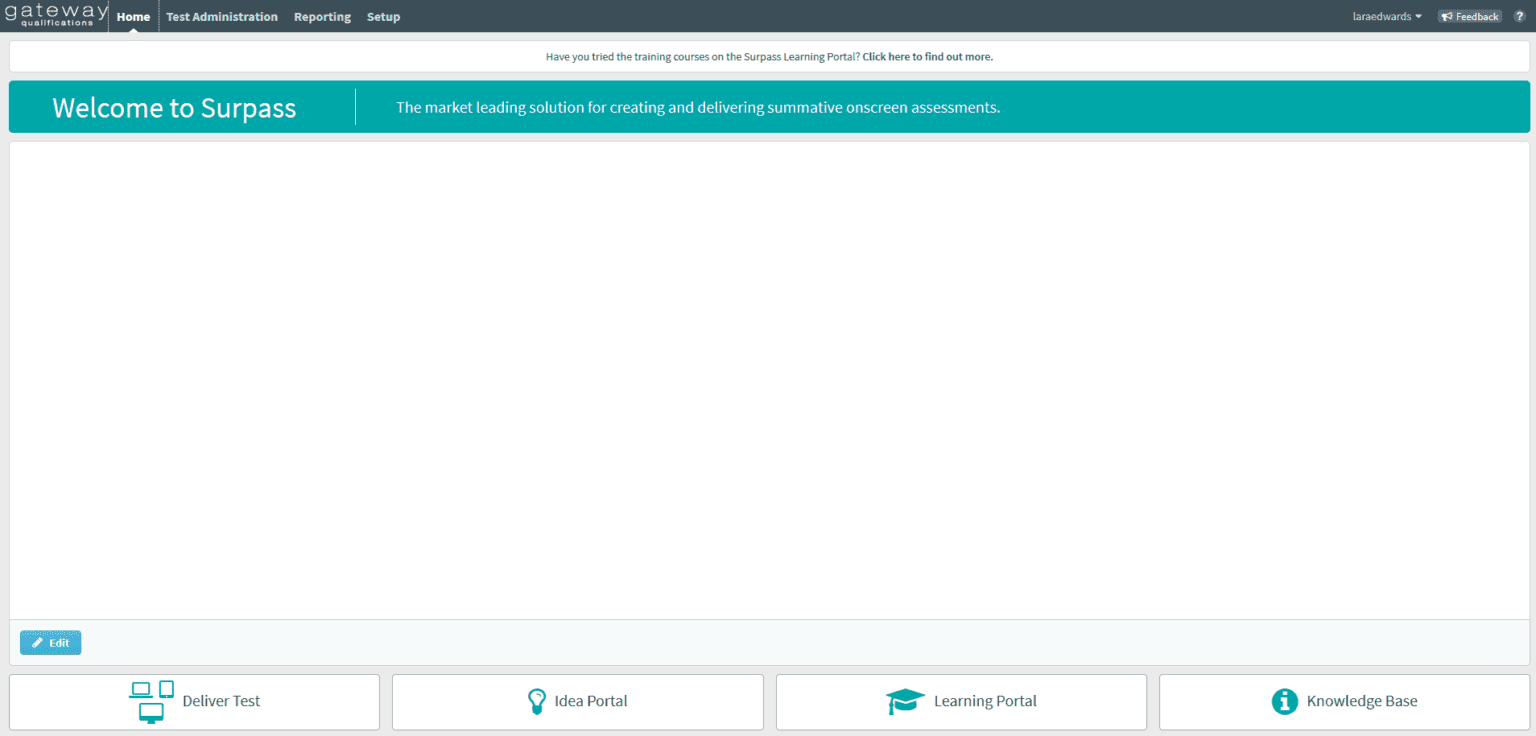Viewport: 1536px width, 736px height.
Task: Open the Deliver Test tile
Action: [x=194, y=701]
